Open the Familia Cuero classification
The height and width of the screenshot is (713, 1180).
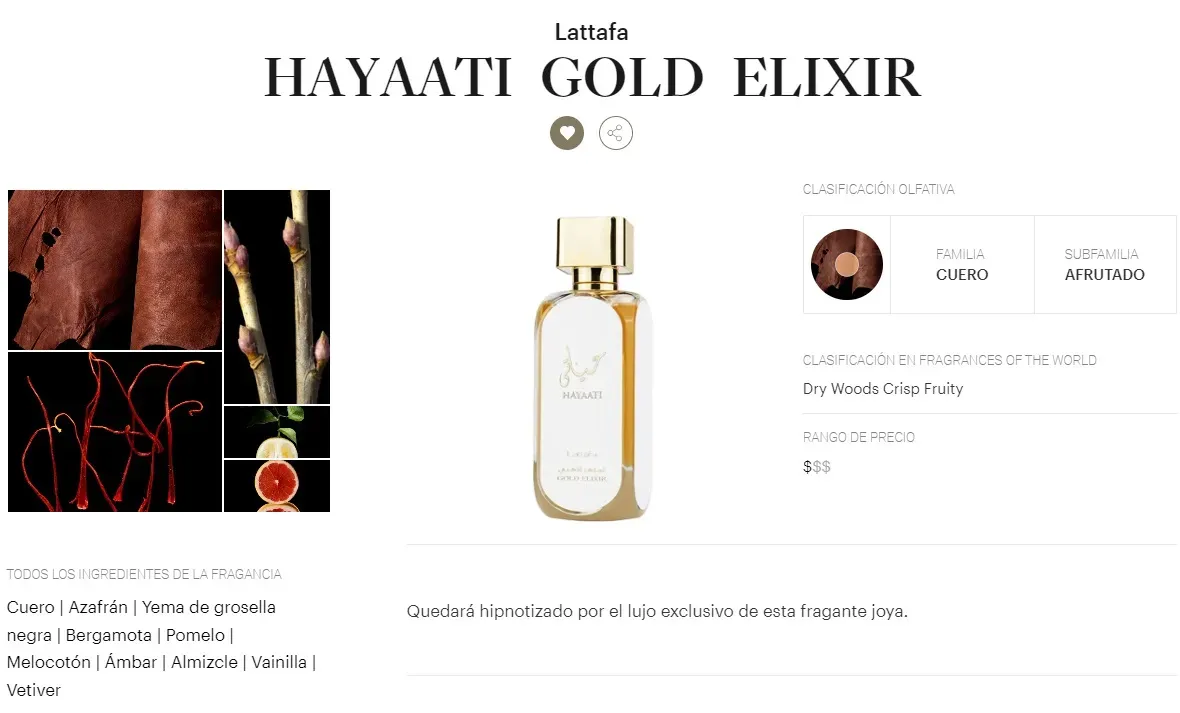click(x=962, y=264)
